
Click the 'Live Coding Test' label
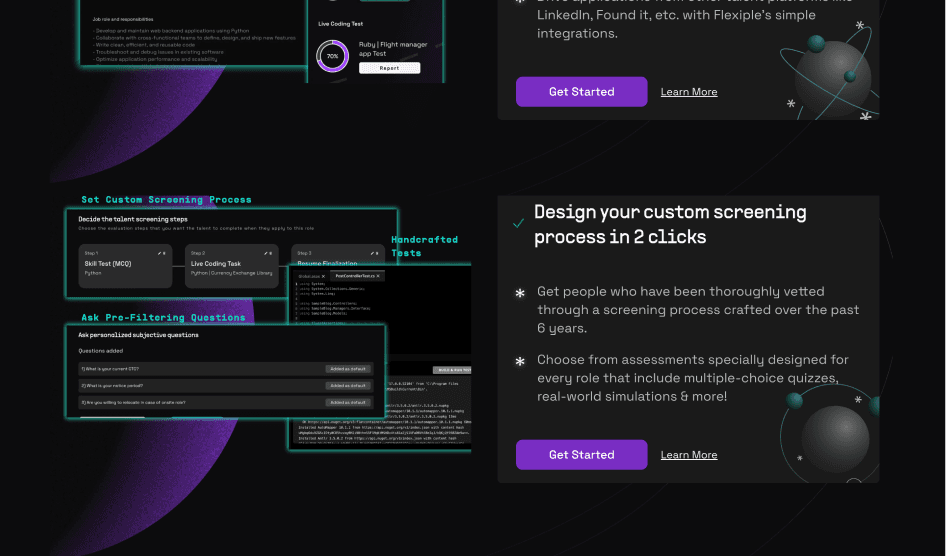coord(340,24)
